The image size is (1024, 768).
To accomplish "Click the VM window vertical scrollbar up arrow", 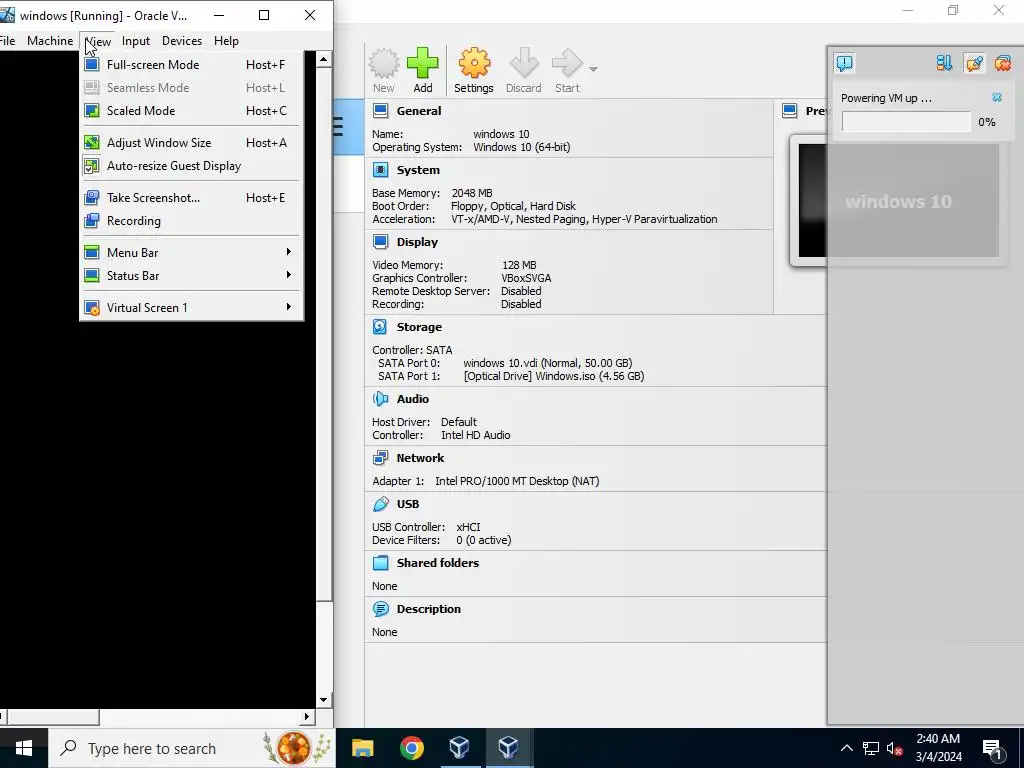I will tap(323, 59).
